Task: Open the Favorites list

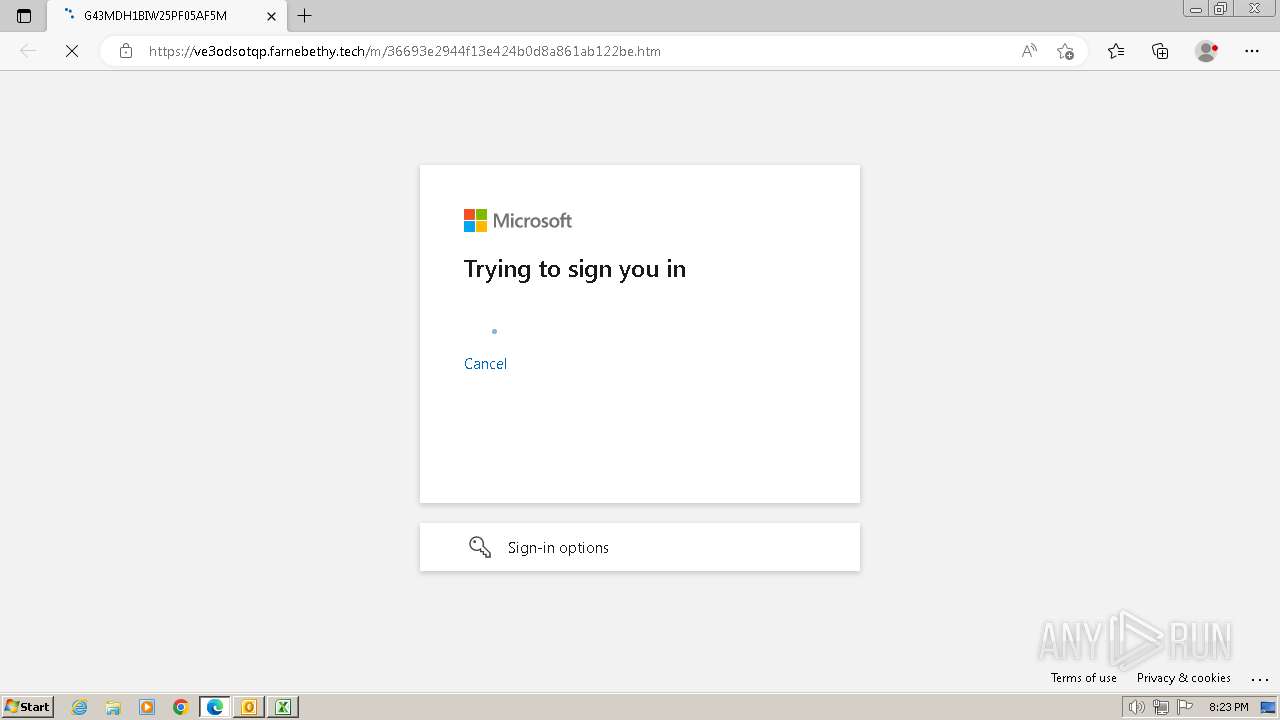Action: 1116,51
